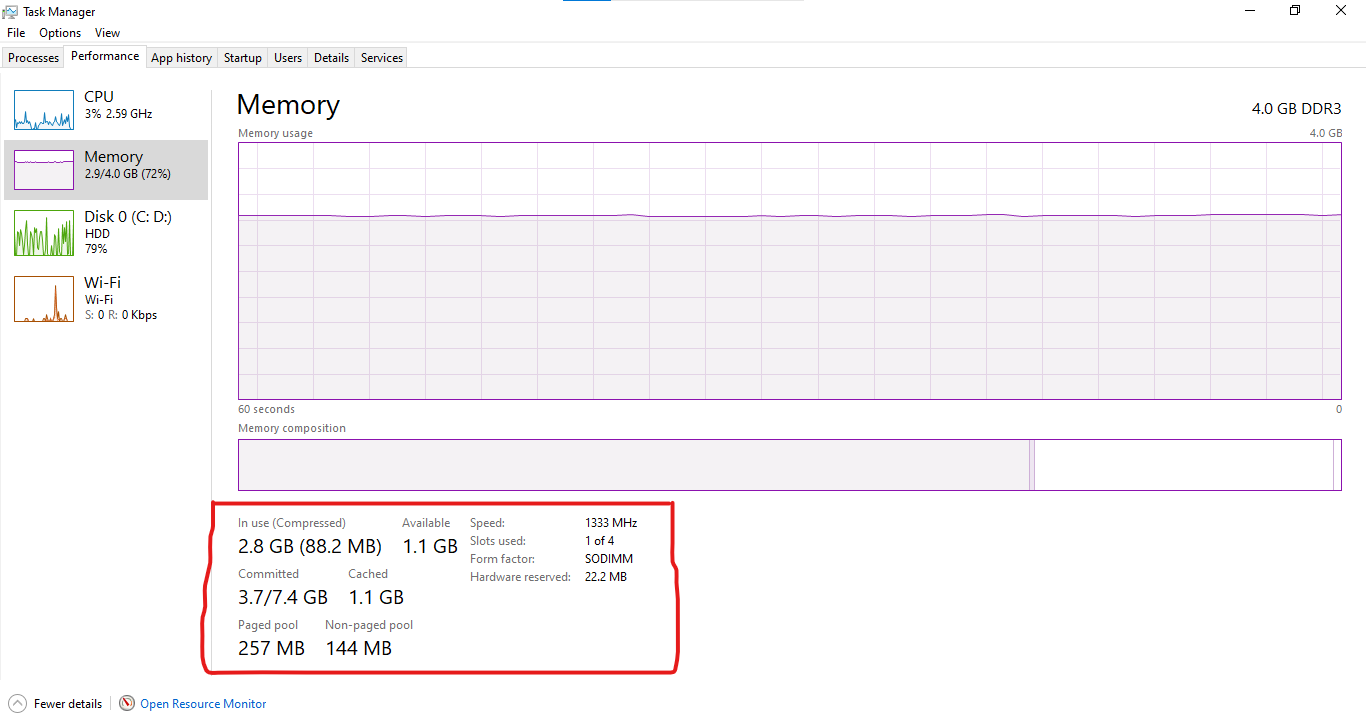Click the 4.0 GB DDR3 label
This screenshot has height=725, width=1366.
coord(1296,108)
